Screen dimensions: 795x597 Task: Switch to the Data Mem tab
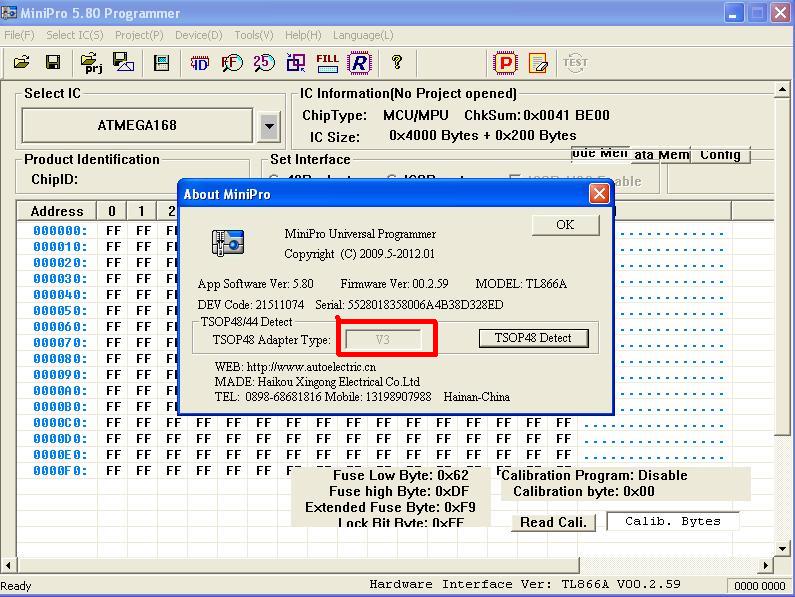(x=661, y=154)
